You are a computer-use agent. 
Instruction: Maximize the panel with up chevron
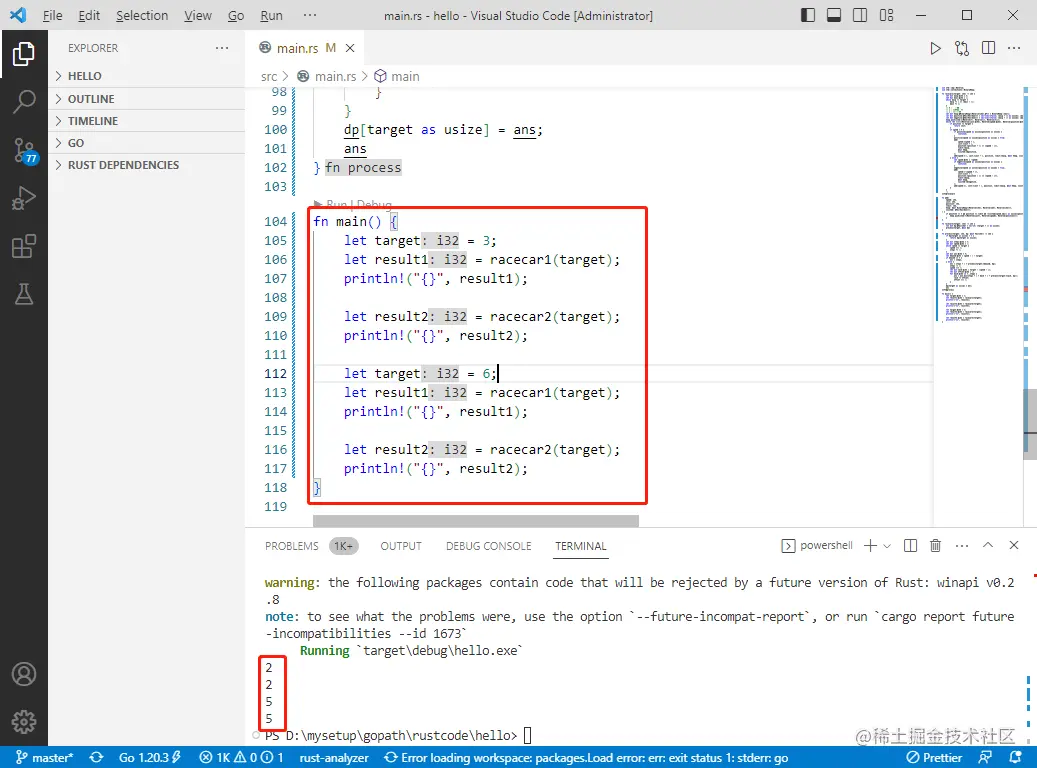tap(987, 545)
